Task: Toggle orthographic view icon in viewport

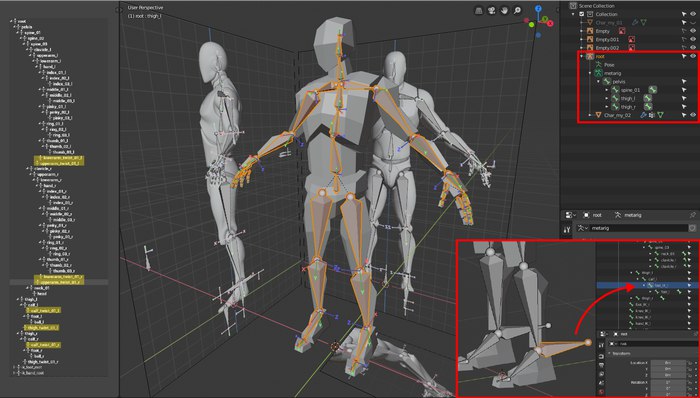Action: [x=479, y=10]
